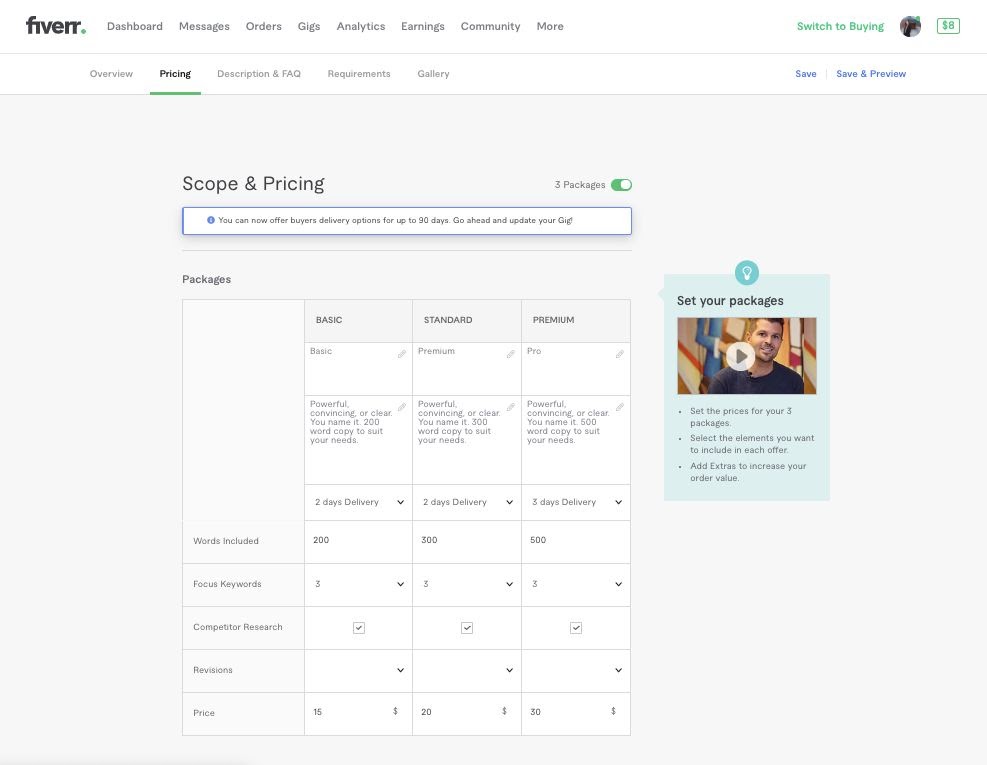987x765 pixels.
Task: Click Save & Preview link
Action: (871, 74)
